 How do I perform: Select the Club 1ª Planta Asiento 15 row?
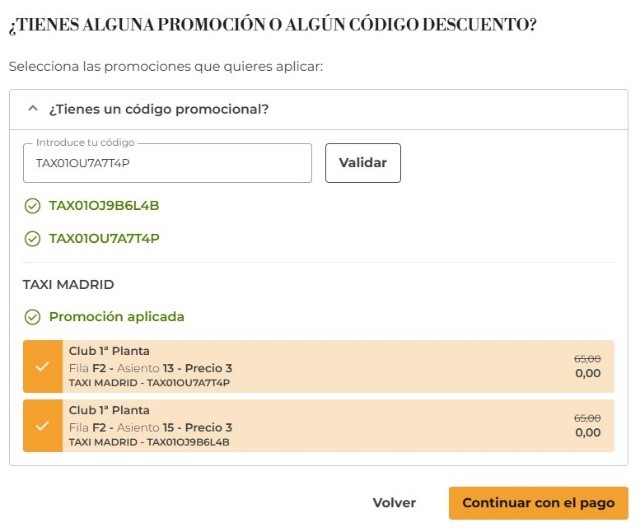300,425
